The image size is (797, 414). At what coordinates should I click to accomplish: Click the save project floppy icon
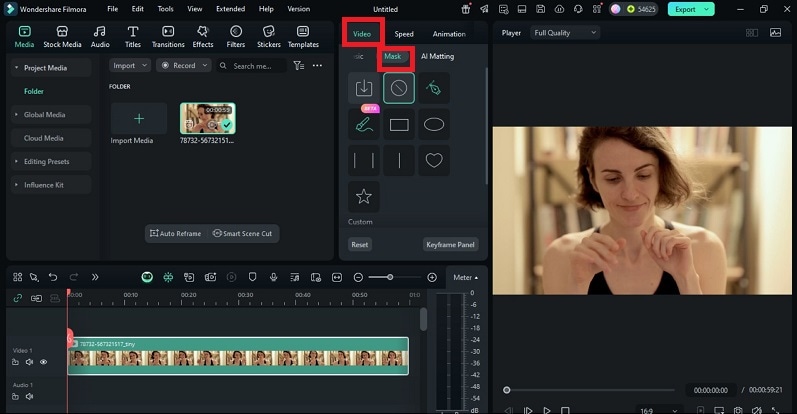tap(540, 9)
